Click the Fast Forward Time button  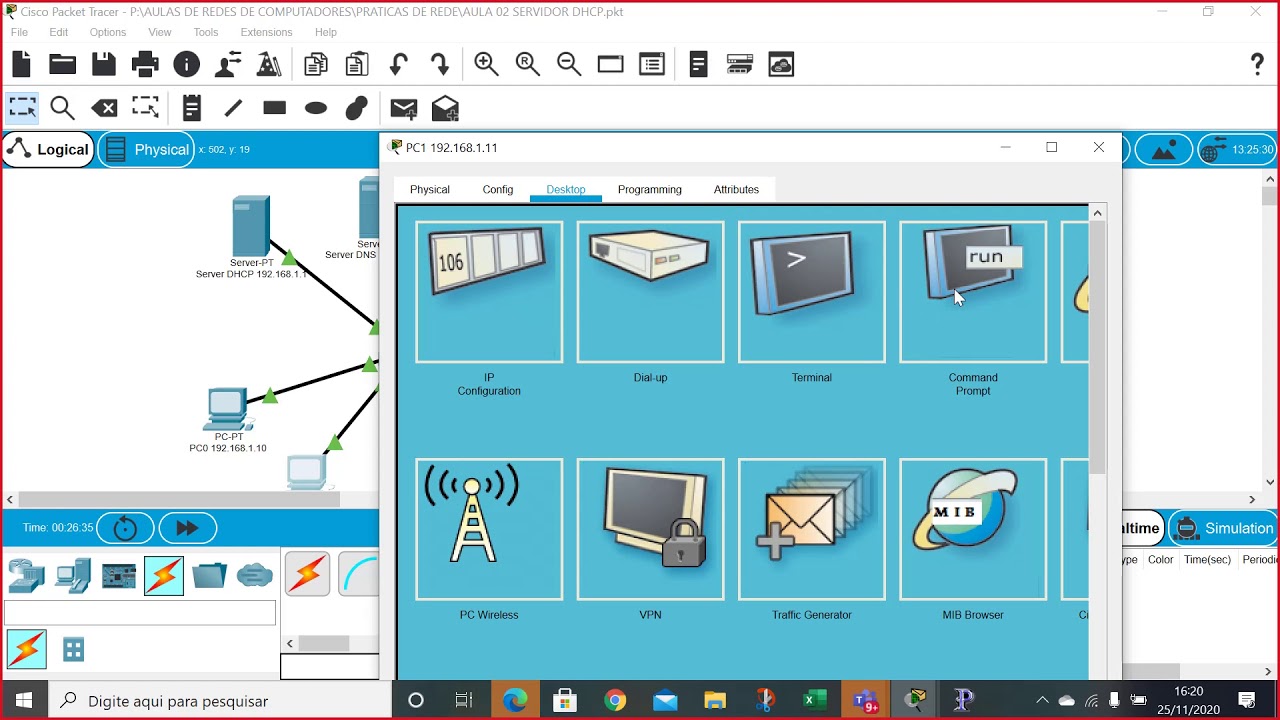pos(187,528)
